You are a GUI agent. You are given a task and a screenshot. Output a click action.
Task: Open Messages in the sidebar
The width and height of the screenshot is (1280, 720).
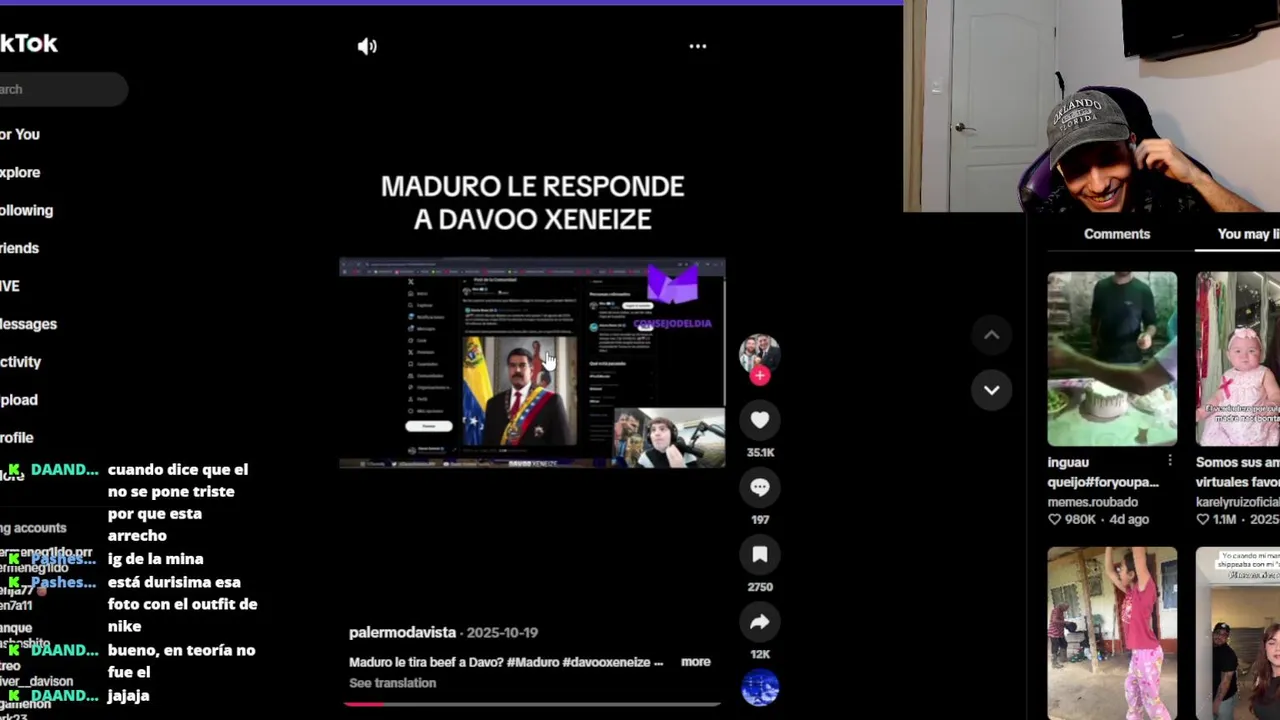click(x=28, y=324)
